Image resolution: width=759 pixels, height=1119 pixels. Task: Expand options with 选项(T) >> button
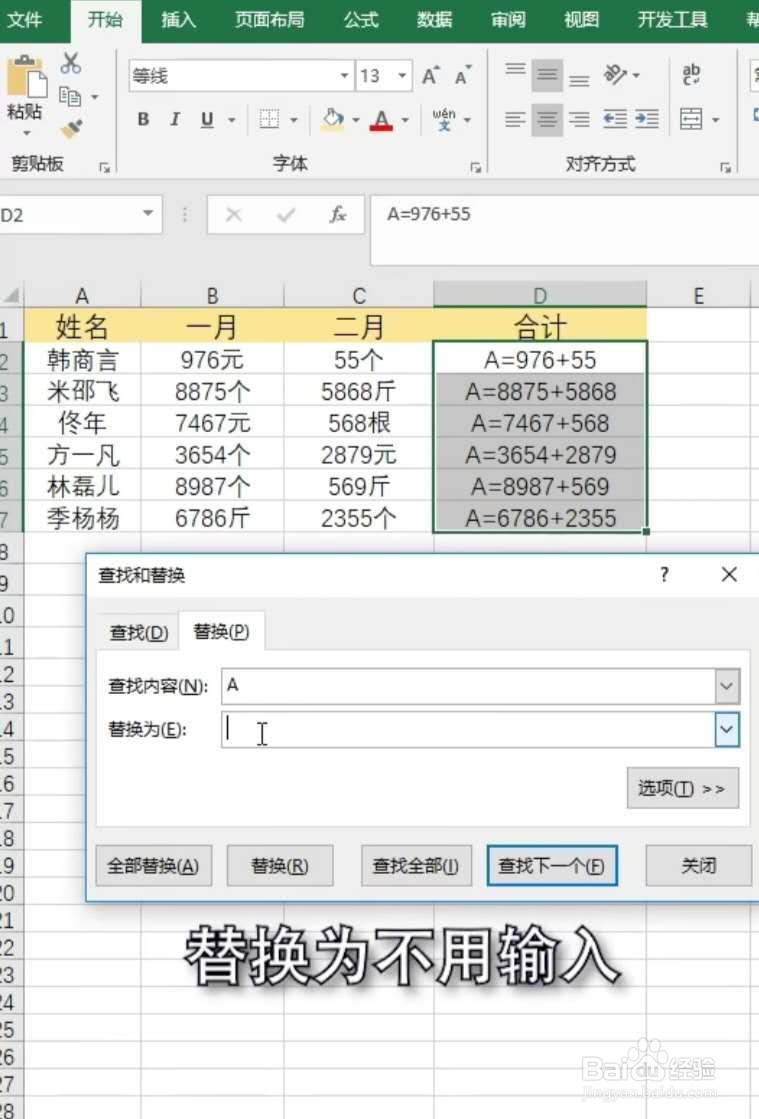pos(682,788)
